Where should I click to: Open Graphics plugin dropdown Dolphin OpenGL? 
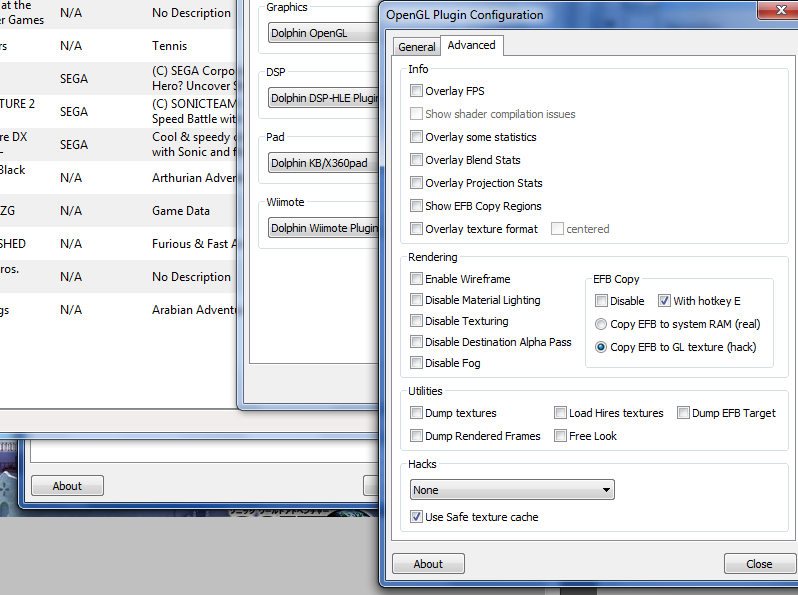(x=324, y=33)
